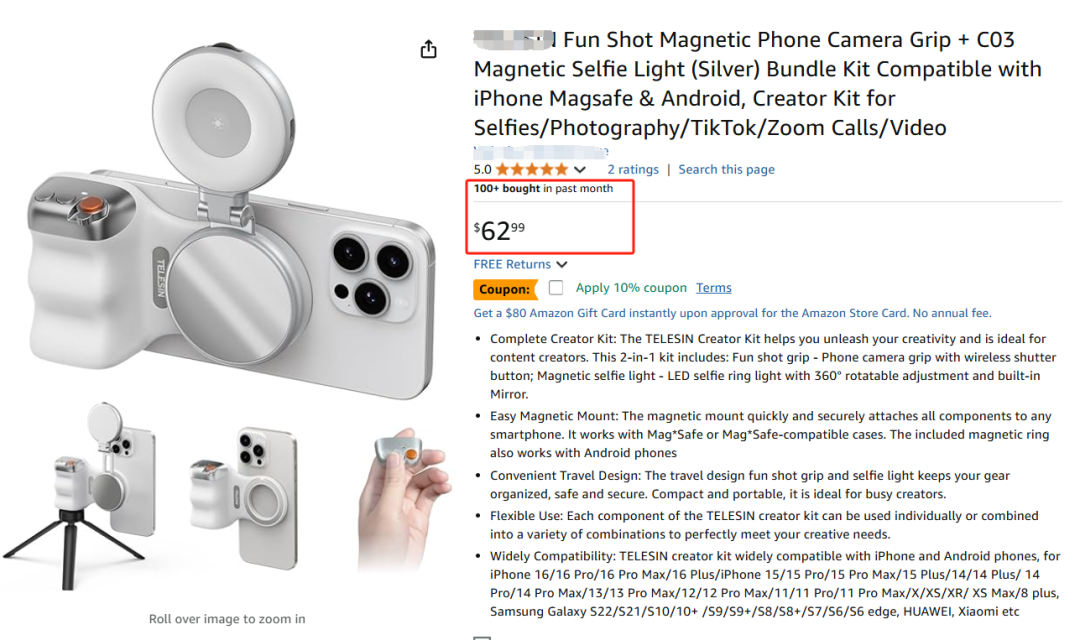Click the orange Coupon badge

[505, 289]
